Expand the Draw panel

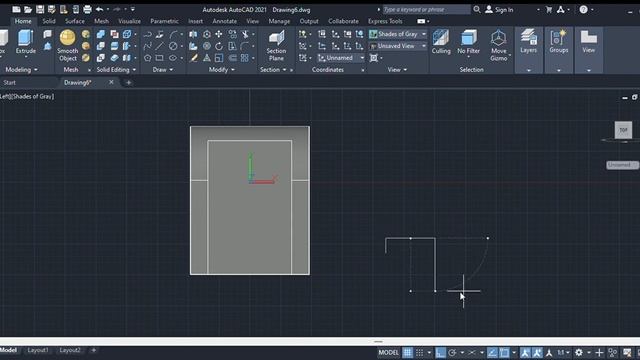163,70
